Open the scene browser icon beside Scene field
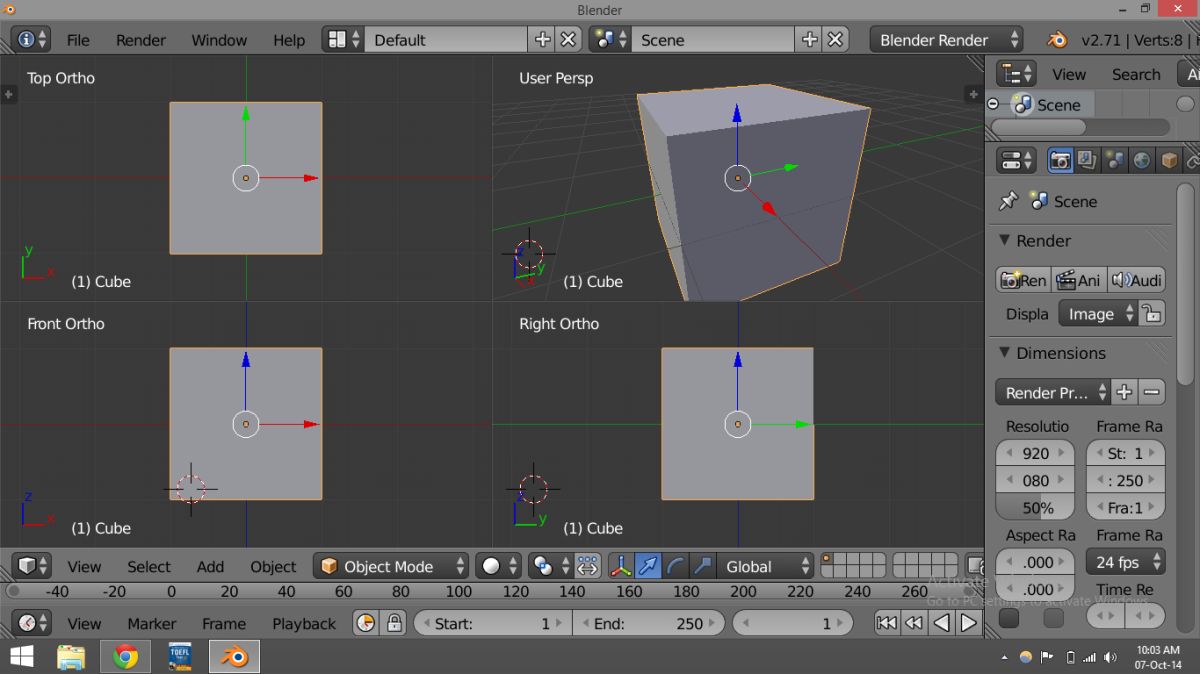Screen dimensions: 1200x674 click(610, 40)
